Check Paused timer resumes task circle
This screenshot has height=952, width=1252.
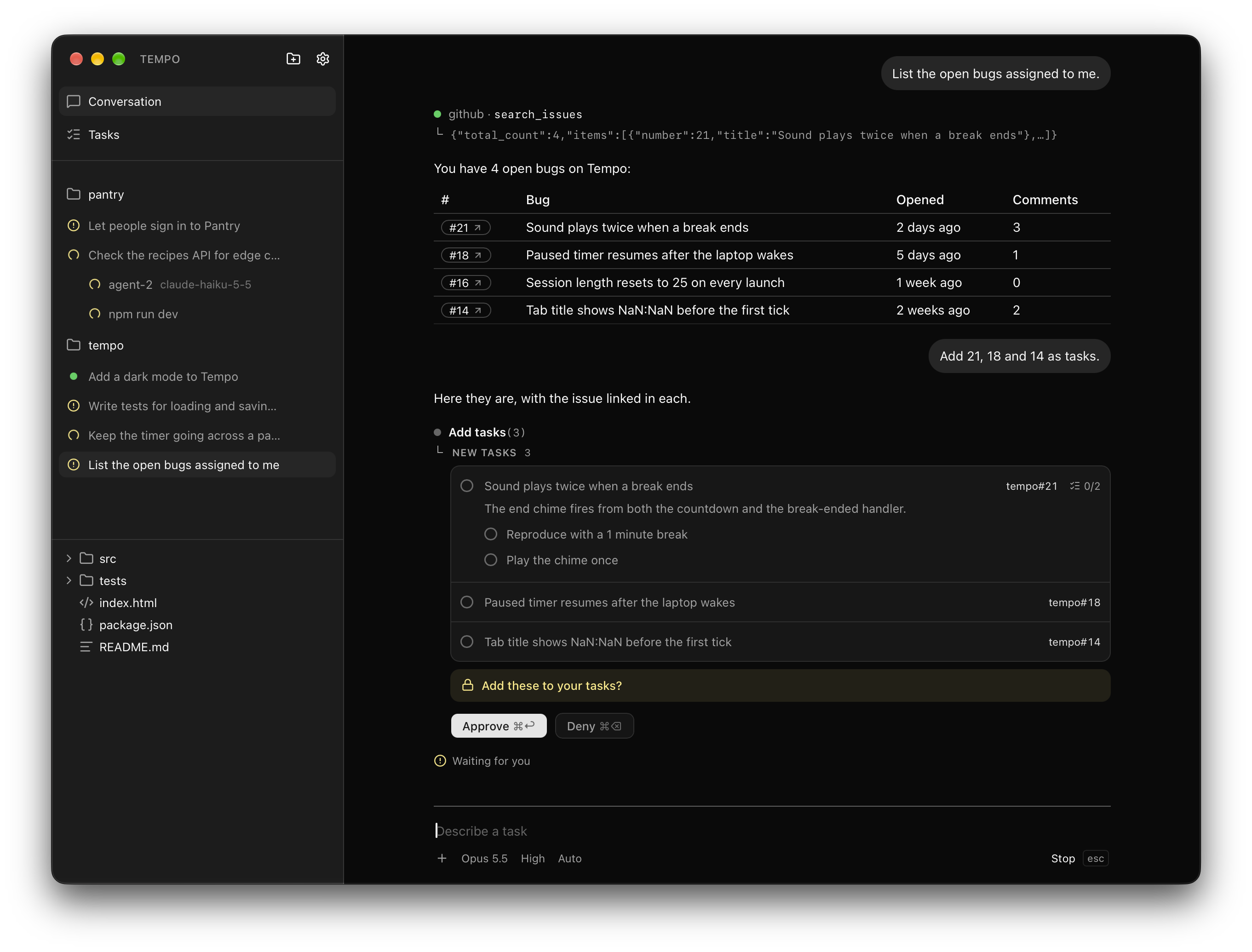tap(466, 602)
